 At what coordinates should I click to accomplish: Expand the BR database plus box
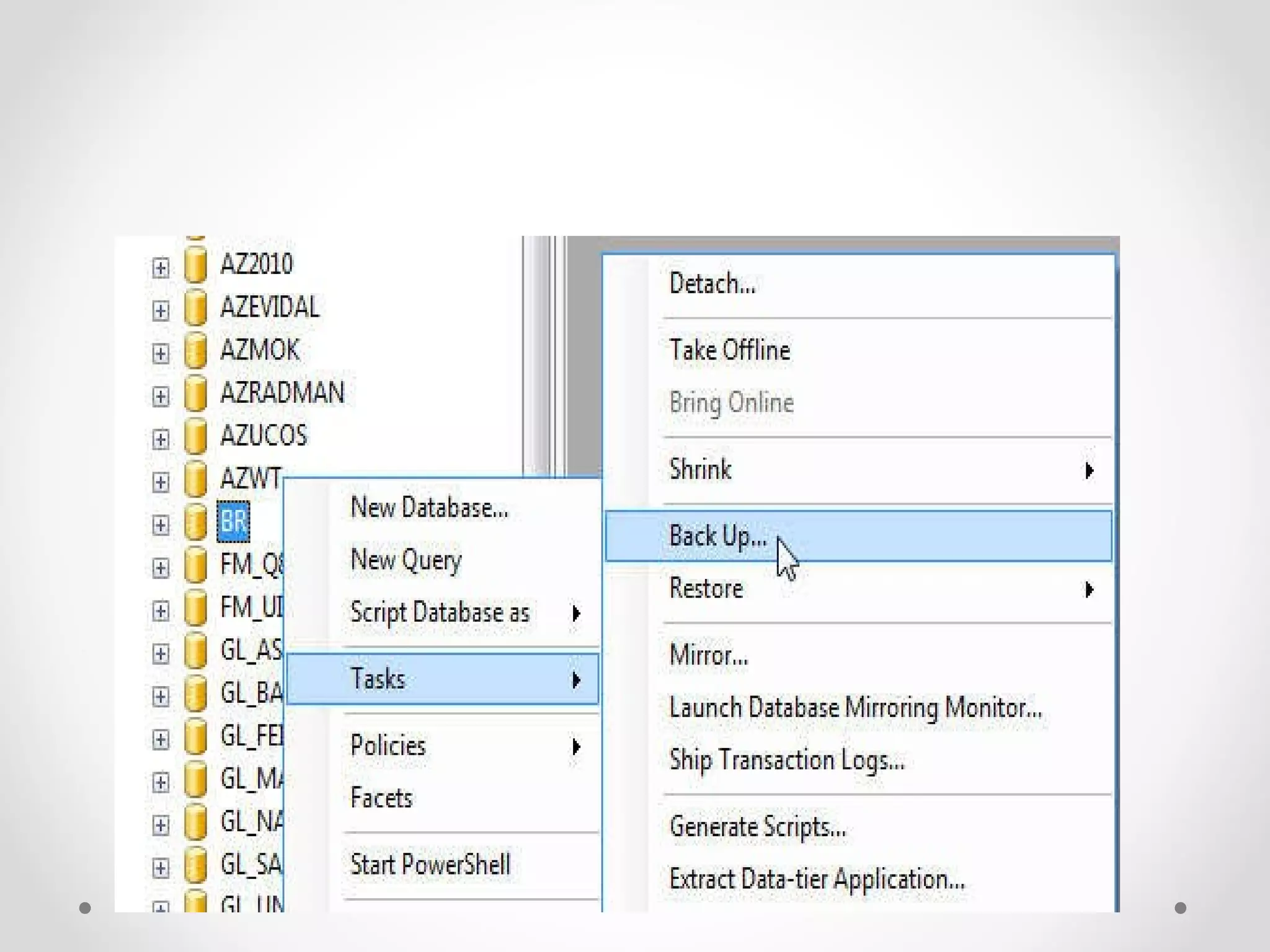[161, 525]
